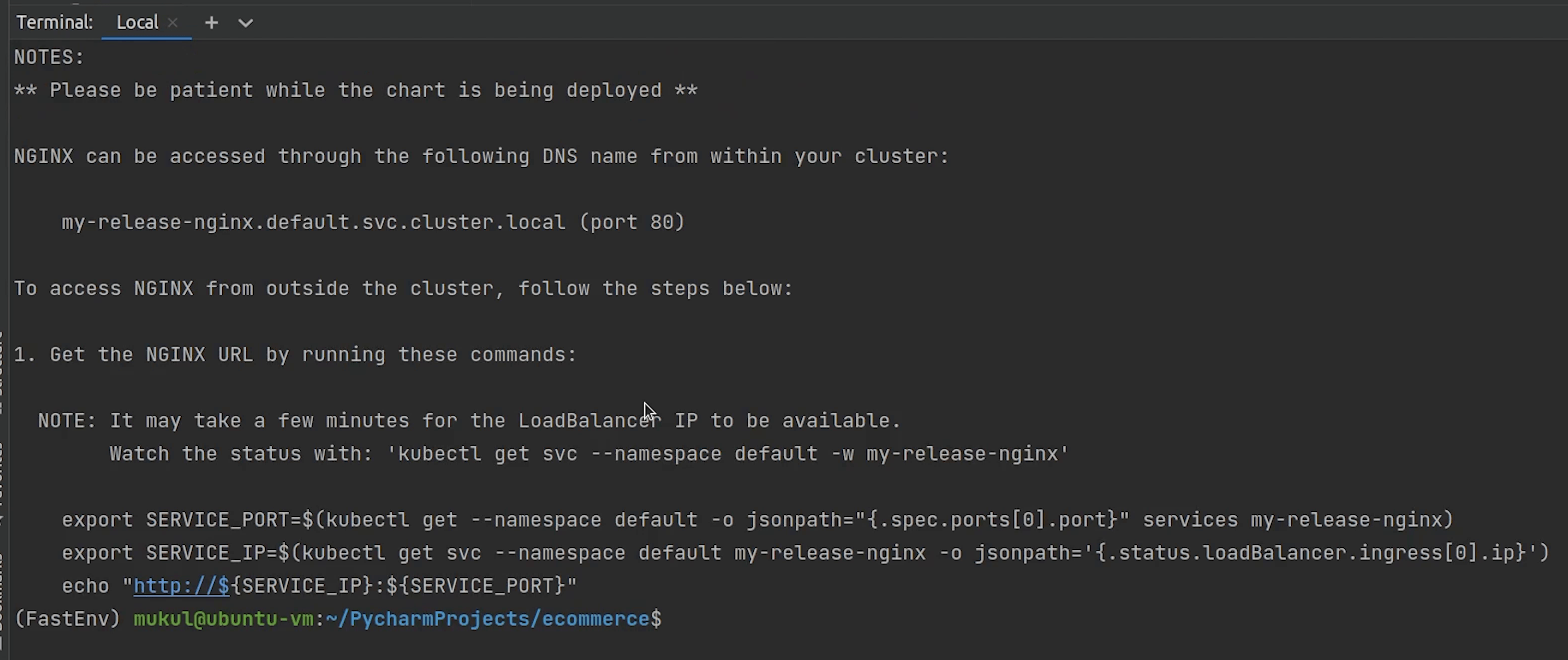This screenshot has height=660, width=1568.
Task: Select the Local terminal tab
Action: 137,23
